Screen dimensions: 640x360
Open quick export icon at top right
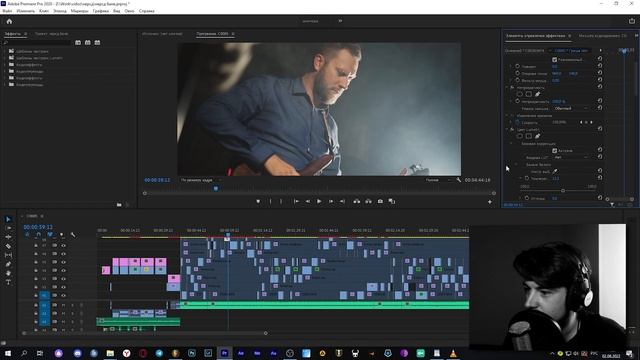632,21
